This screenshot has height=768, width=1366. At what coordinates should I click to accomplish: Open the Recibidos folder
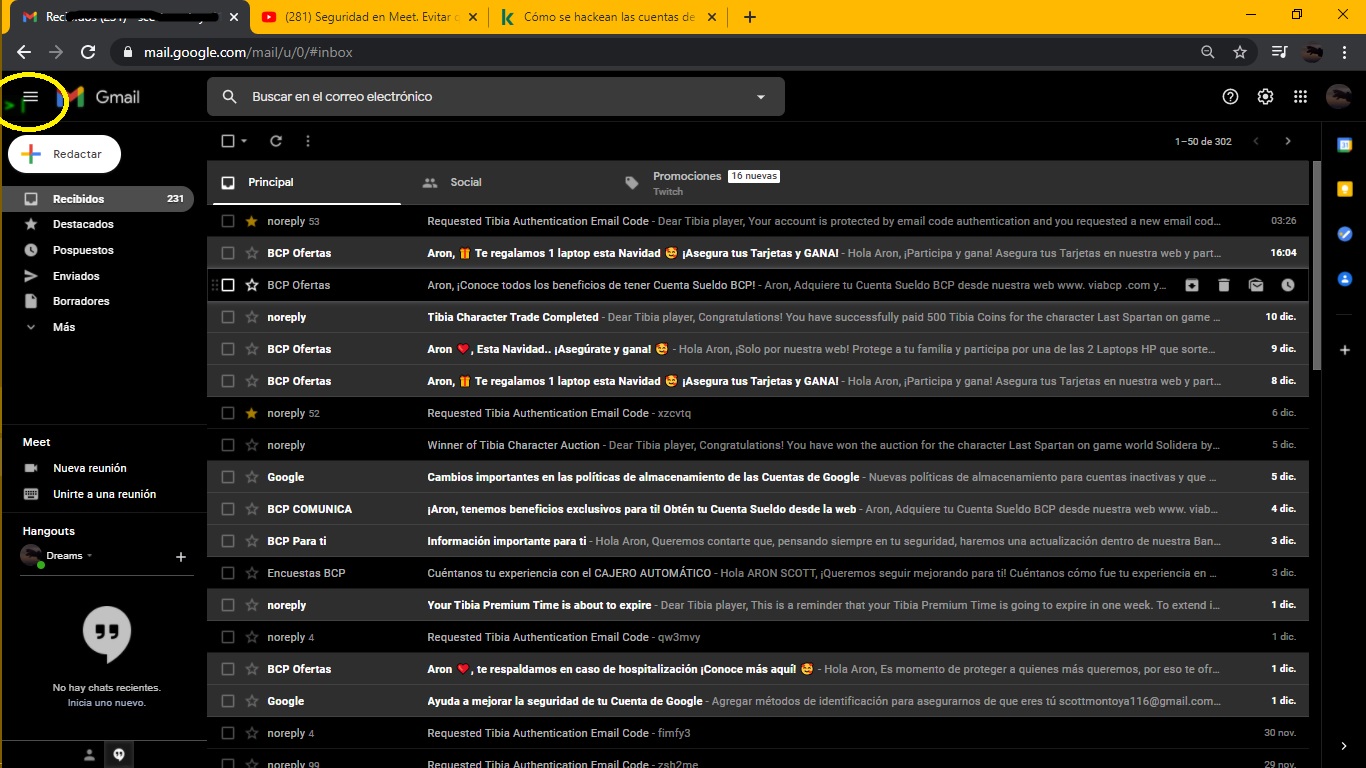[x=97, y=199]
